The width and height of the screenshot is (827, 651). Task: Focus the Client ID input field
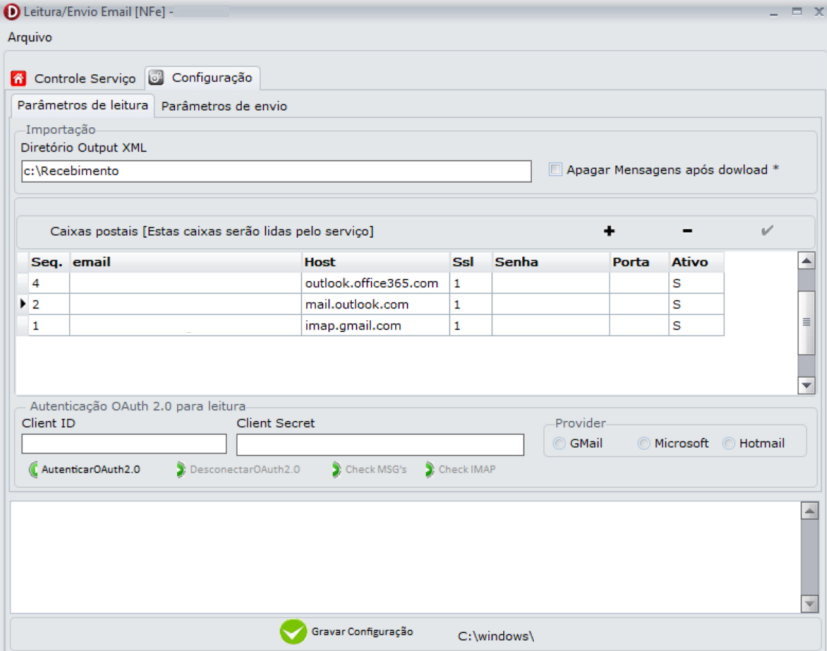(x=124, y=444)
